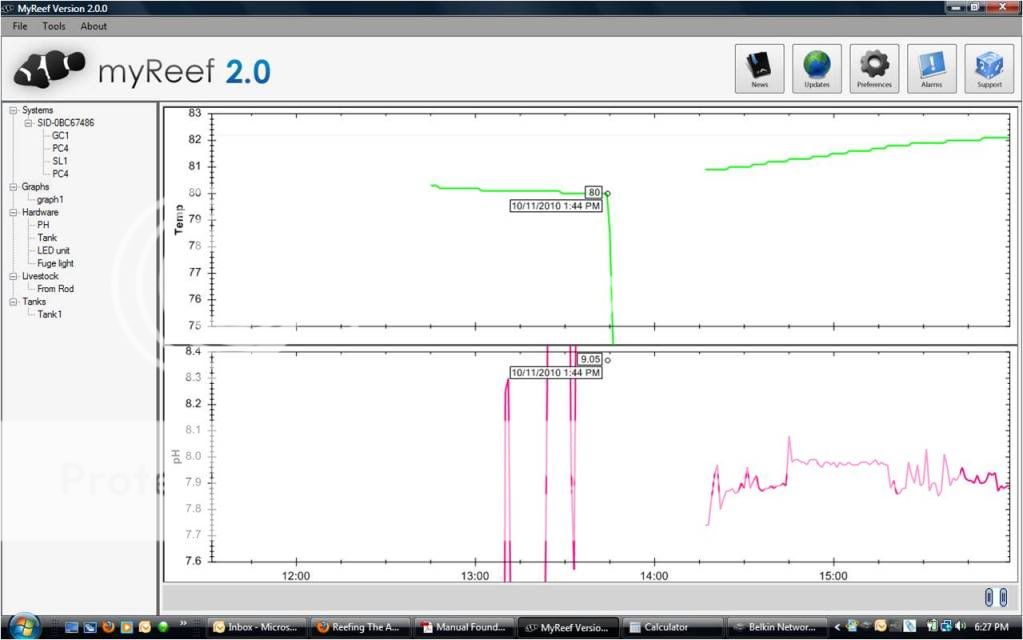Click the Hardware category label
1023x640 pixels.
tap(40, 212)
